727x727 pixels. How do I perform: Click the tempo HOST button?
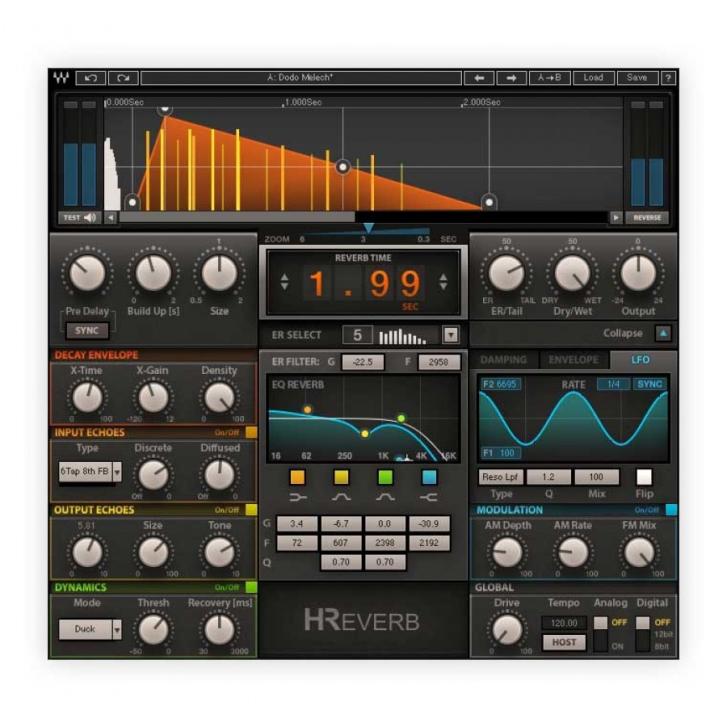click(x=564, y=642)
